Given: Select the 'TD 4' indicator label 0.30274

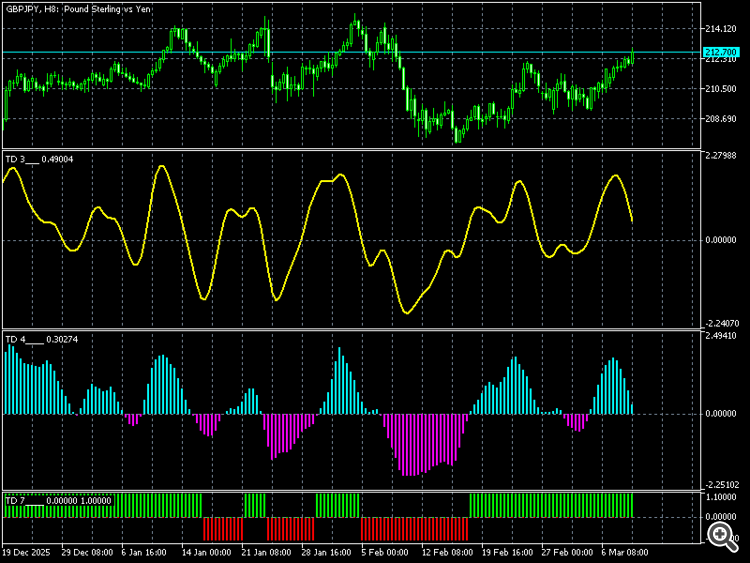Looking at the screenshot, I should 42,340.
